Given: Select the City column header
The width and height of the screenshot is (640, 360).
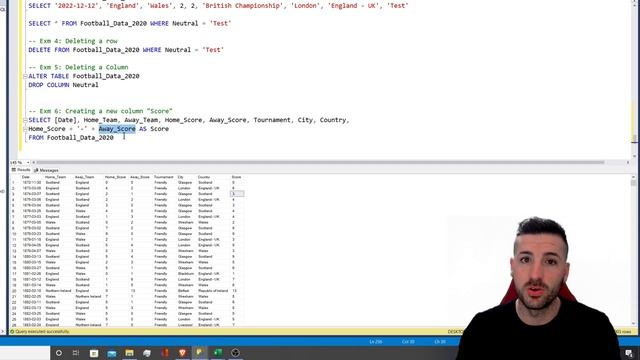Looking at the screenshot, I should pos(181,177).
